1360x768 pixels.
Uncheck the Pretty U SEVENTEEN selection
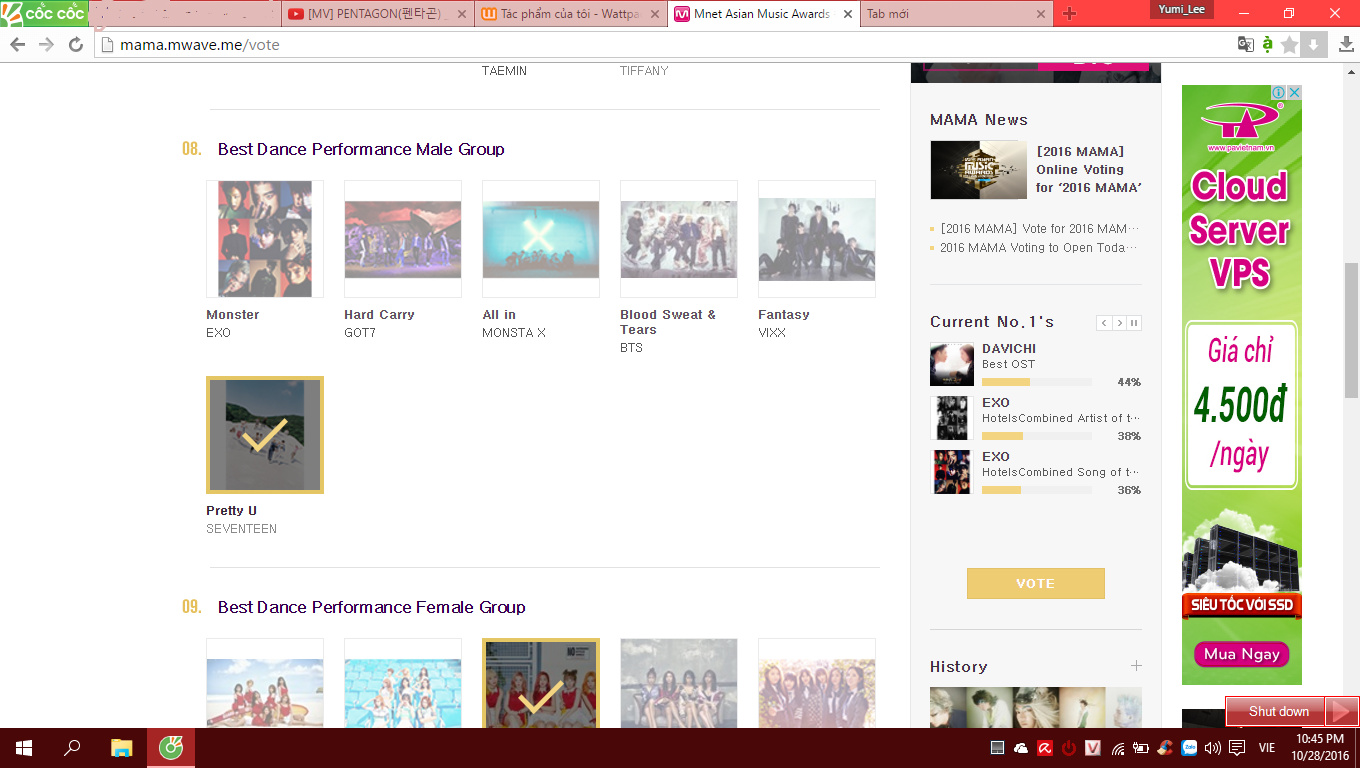click(265, 435)
